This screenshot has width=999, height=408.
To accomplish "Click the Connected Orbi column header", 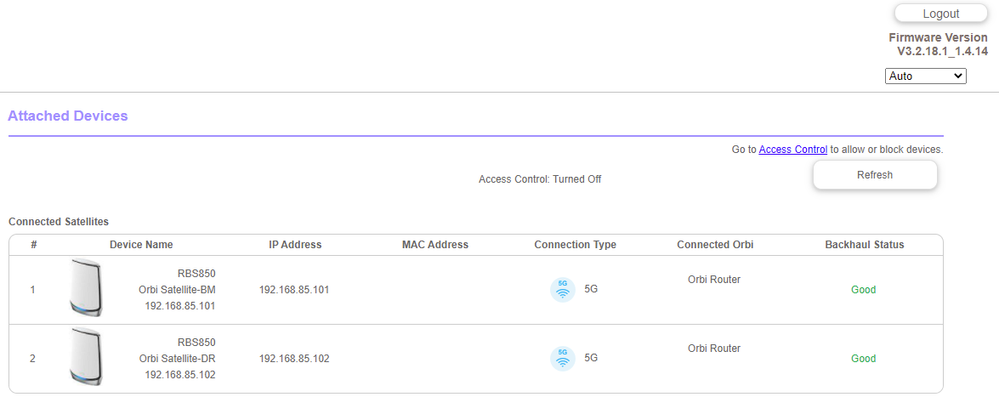I will (714, 244).
